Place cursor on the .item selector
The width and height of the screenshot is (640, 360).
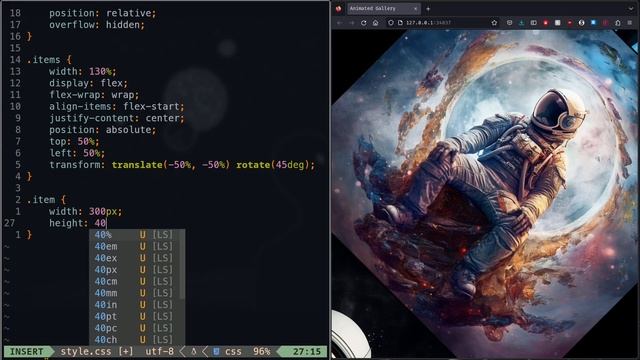(41, 200)
